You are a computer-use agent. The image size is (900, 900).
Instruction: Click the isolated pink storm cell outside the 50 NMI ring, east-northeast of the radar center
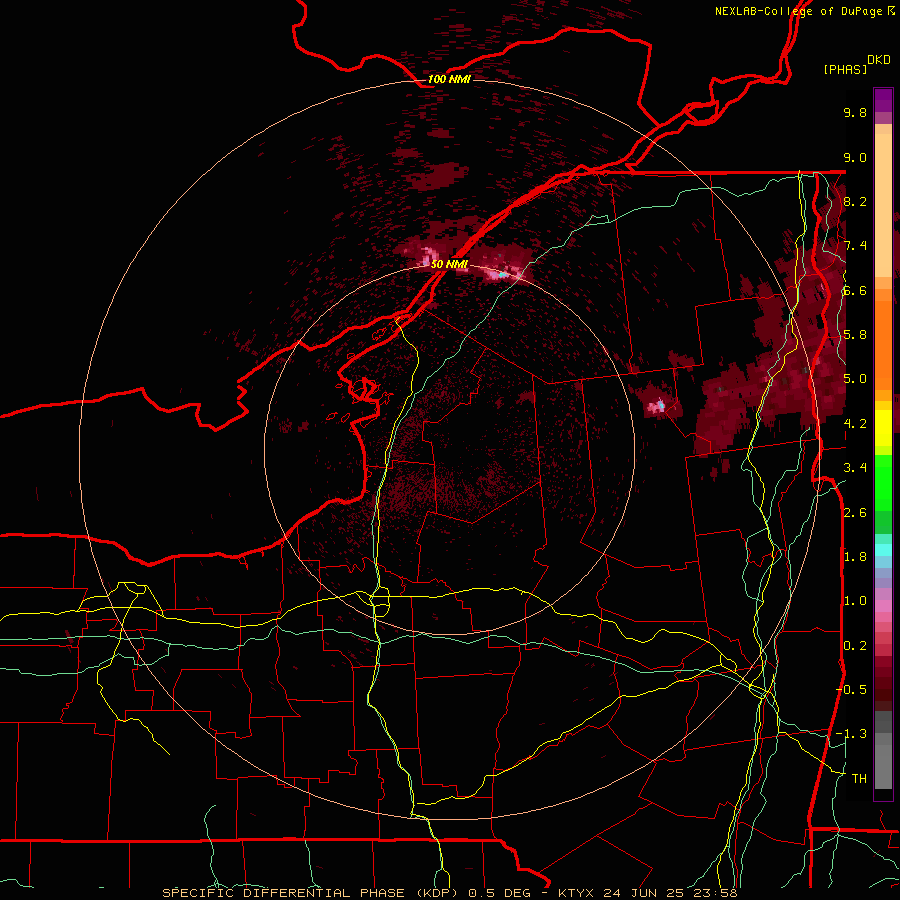coord(656,406)
